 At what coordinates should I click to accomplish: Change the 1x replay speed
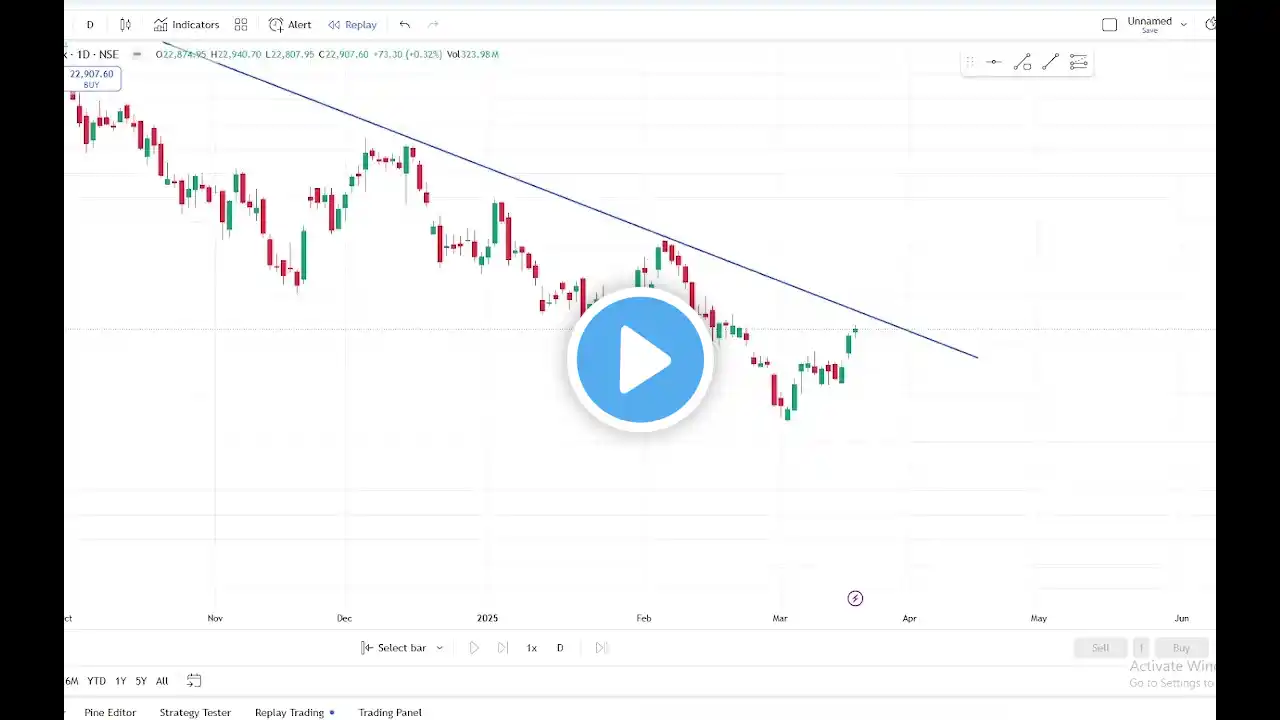coord(531,648)
